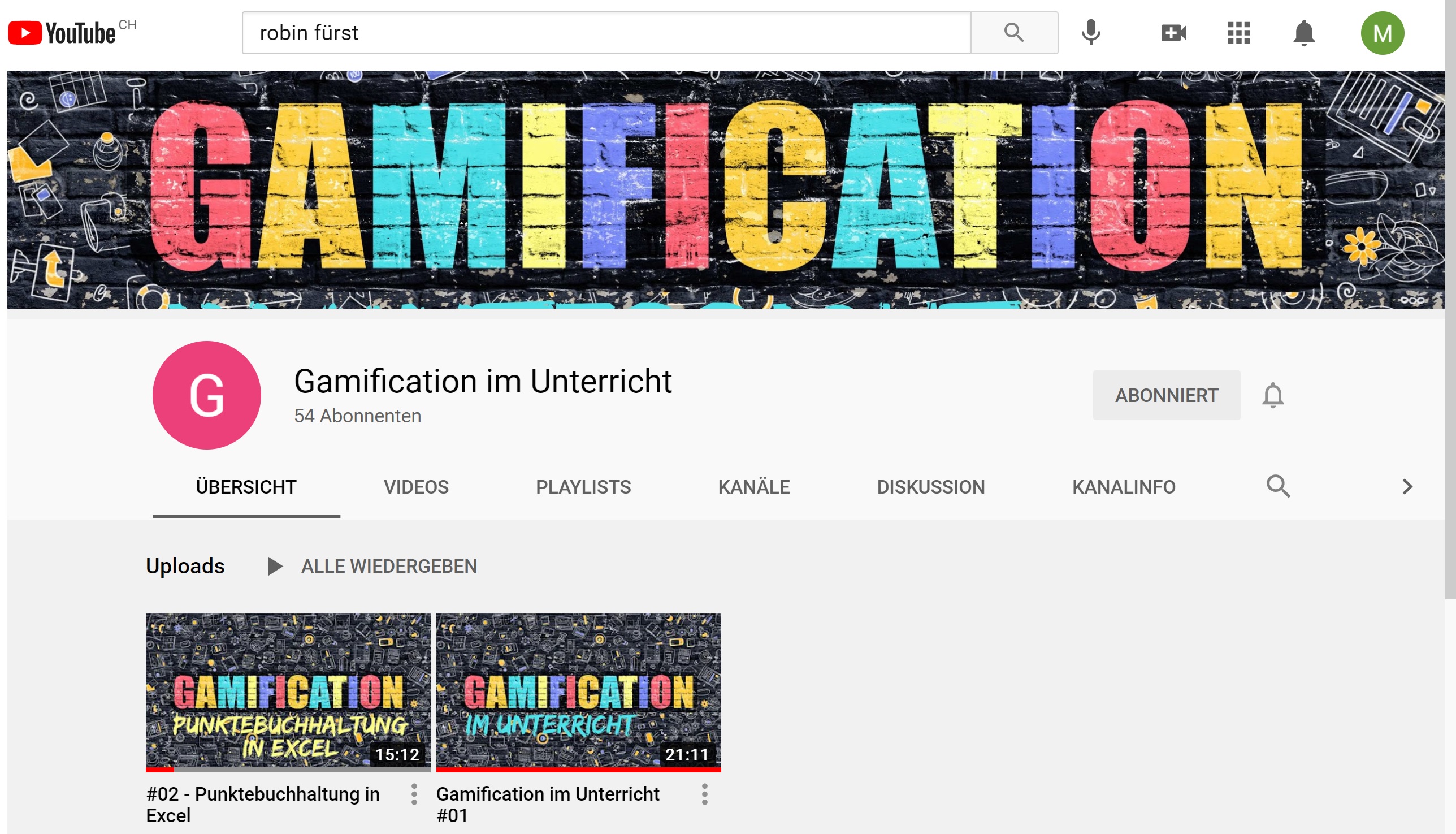Open the create video camera icon

click(x=1173, y=33)
